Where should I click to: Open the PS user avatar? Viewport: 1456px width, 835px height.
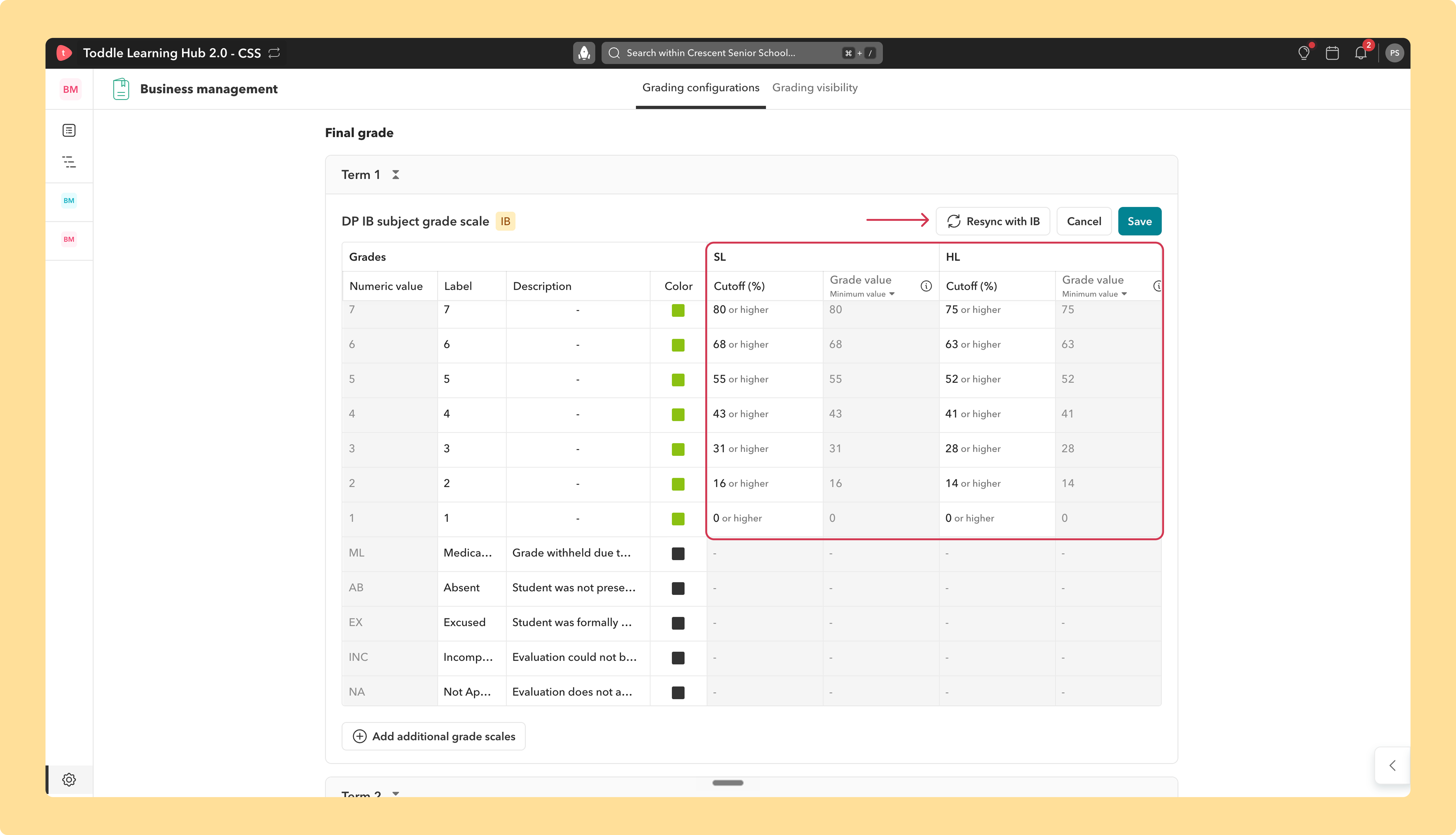1394,53
